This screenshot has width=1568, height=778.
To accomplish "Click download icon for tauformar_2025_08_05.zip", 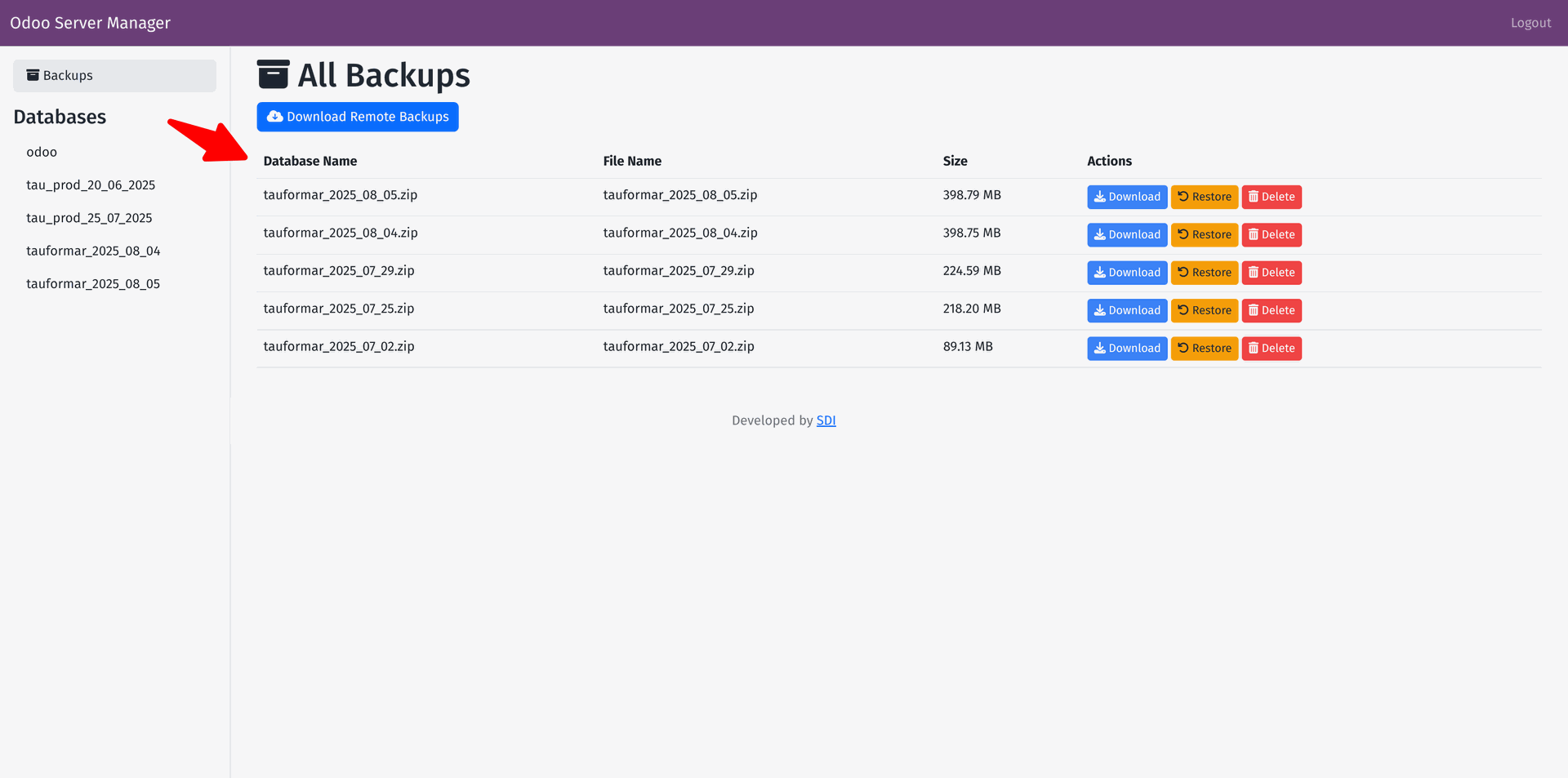I will pyautogui.click(x=1099, y=197).
